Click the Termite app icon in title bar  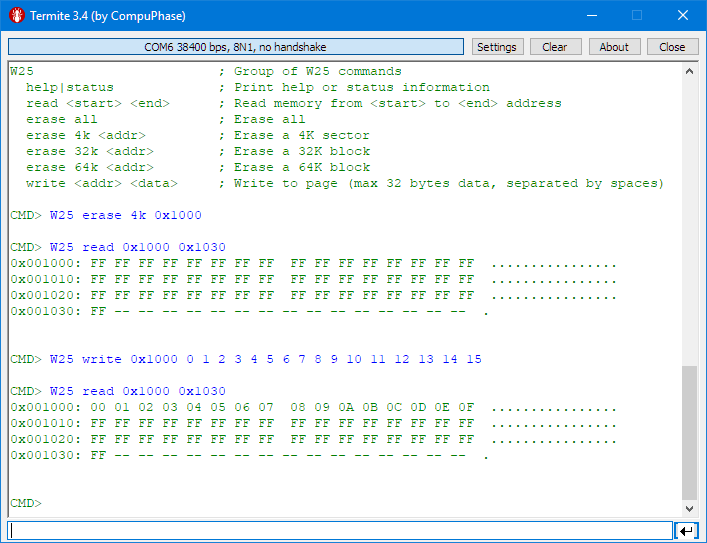click(x=16, y=16)
